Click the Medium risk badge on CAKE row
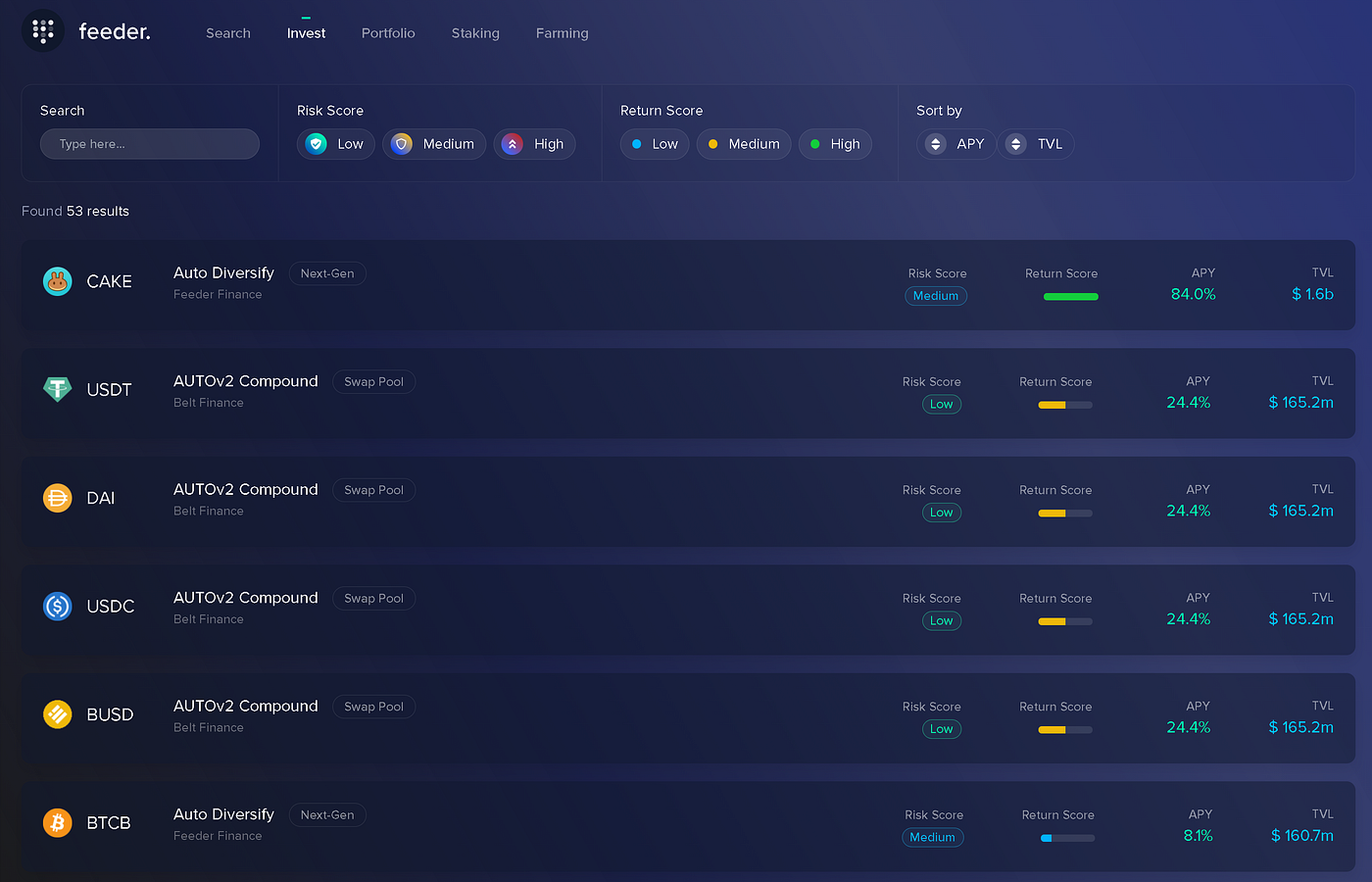The height and width of the screenshot is (882, 1372). (936, 296)
